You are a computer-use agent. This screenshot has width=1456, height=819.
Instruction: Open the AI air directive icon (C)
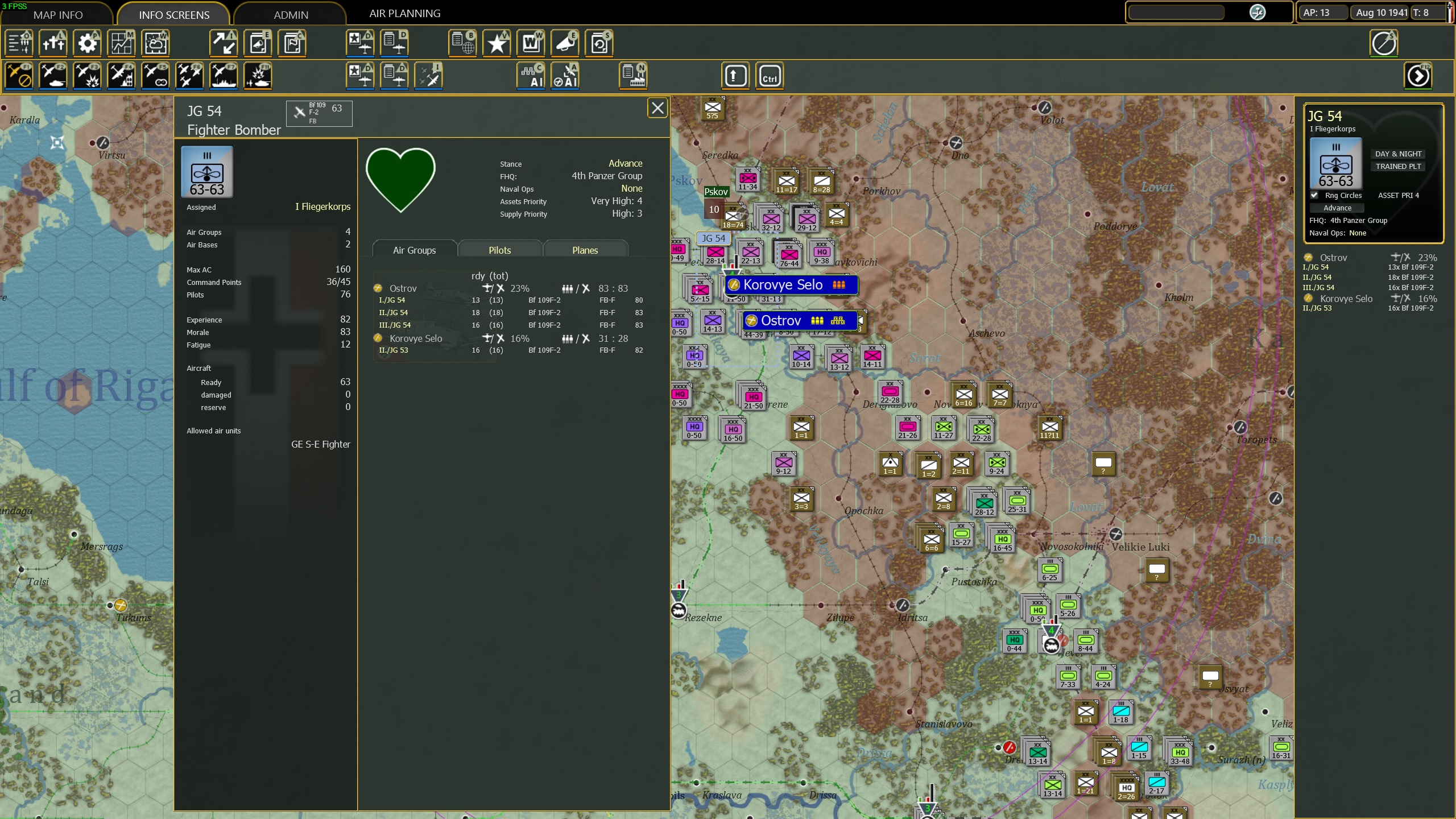531,76
